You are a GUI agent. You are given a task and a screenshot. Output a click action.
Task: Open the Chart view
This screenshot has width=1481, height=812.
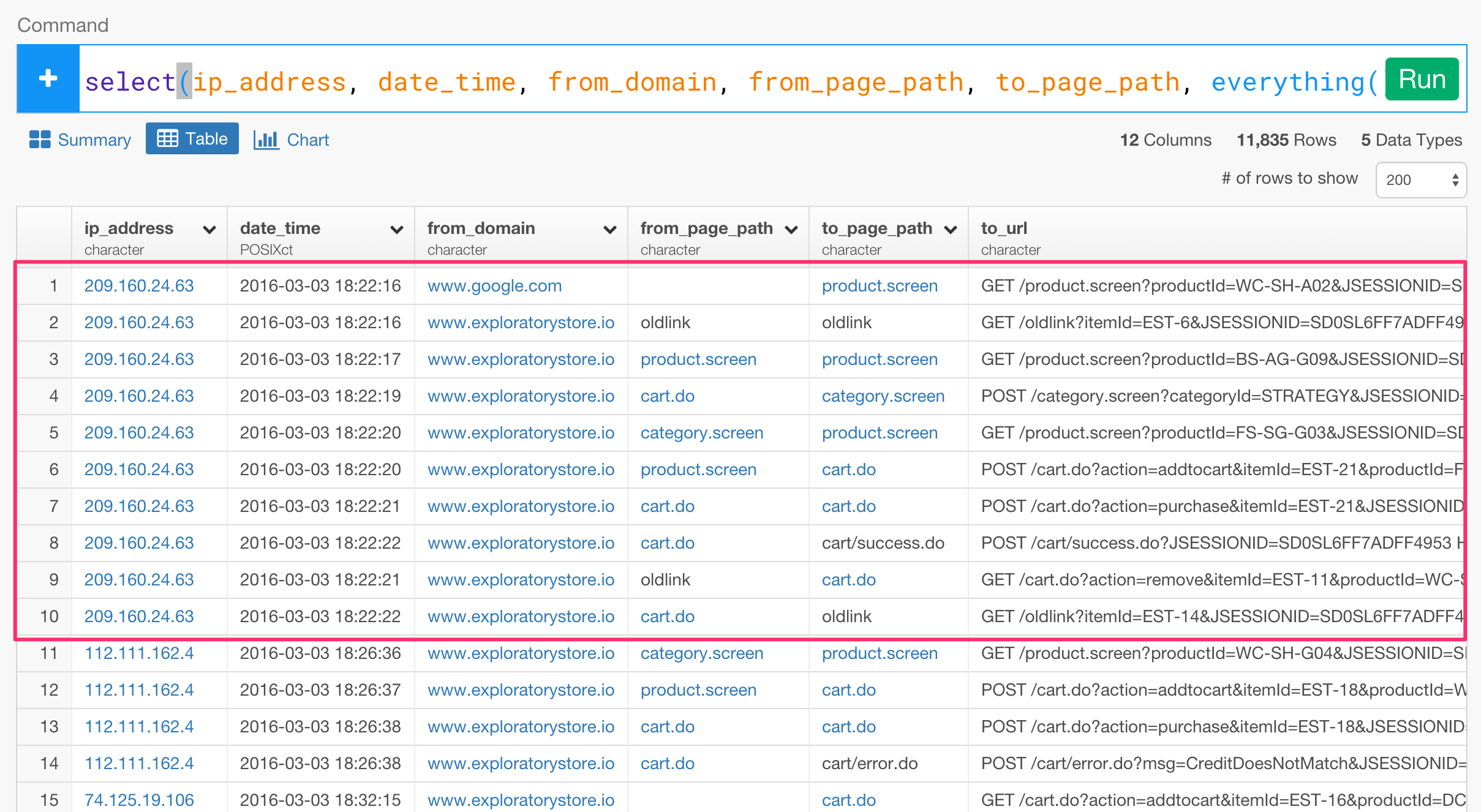pos(292,140)
